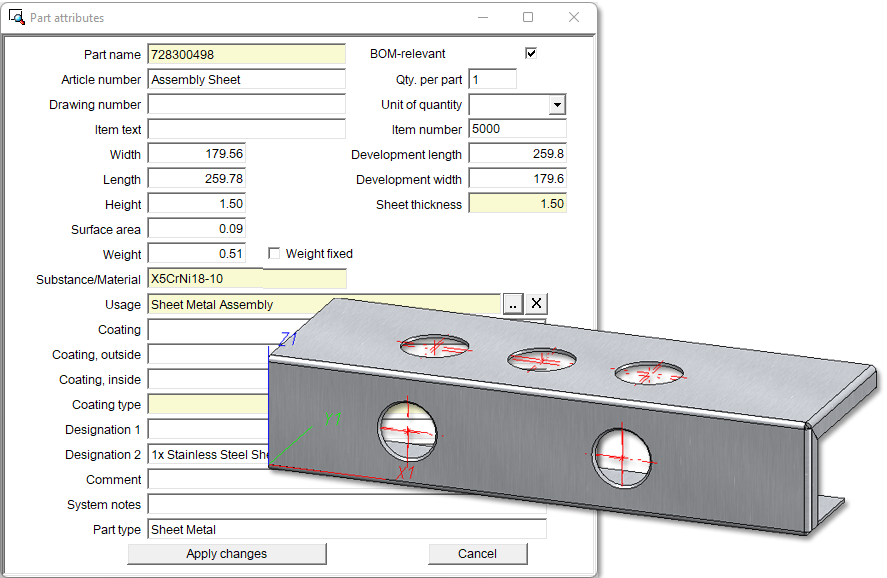Click the Sheet thickness field
Image resolution: width=887 pixels, height=578 pixels.
click(518, 204)
